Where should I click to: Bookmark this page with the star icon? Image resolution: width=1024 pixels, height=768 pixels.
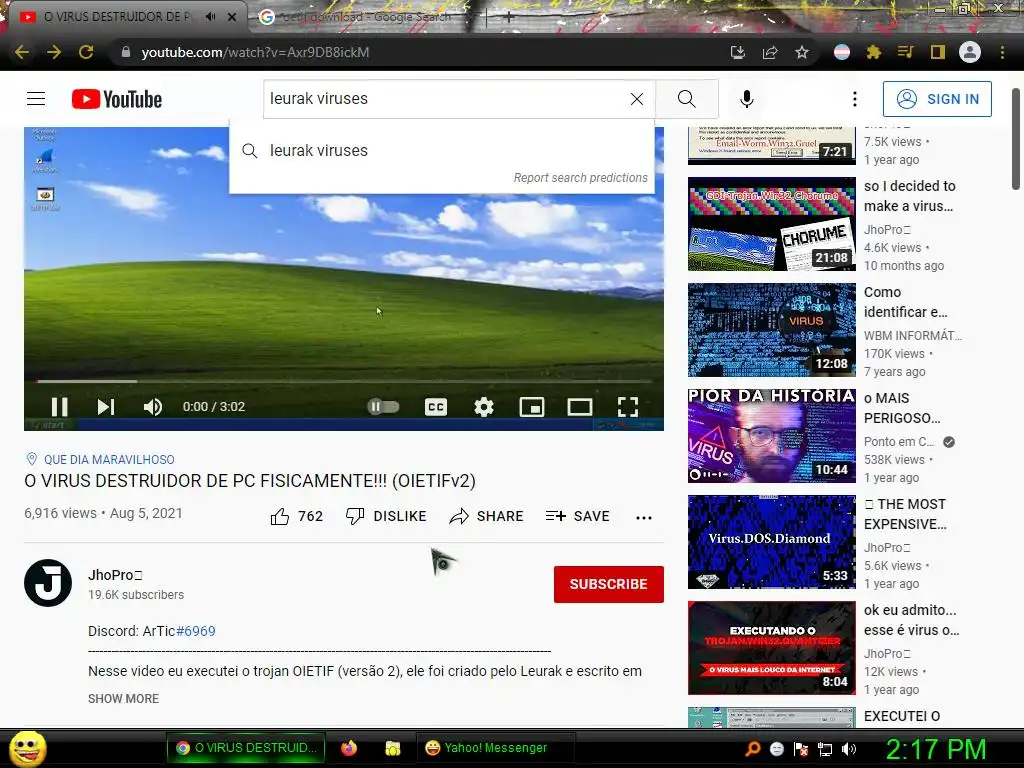coord(802,52)
